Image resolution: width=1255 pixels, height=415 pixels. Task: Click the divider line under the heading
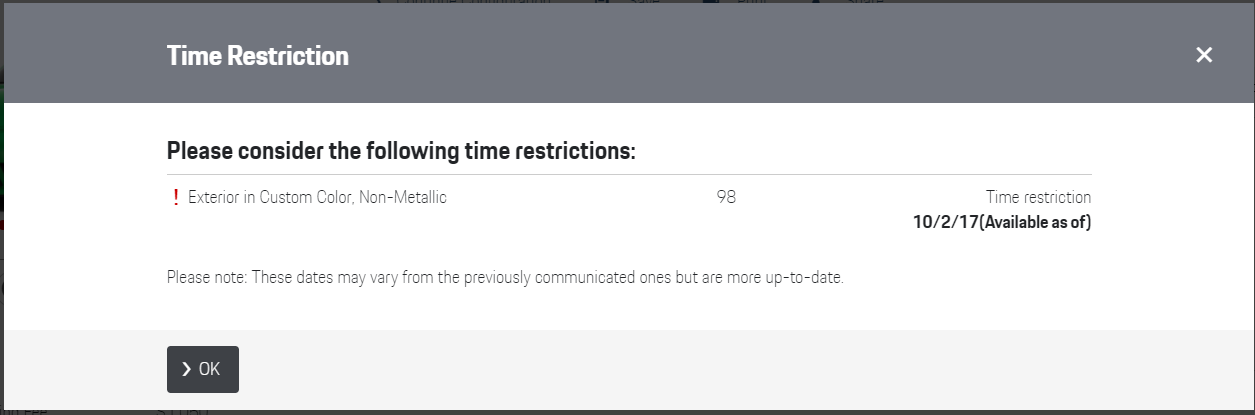(629, 175)
